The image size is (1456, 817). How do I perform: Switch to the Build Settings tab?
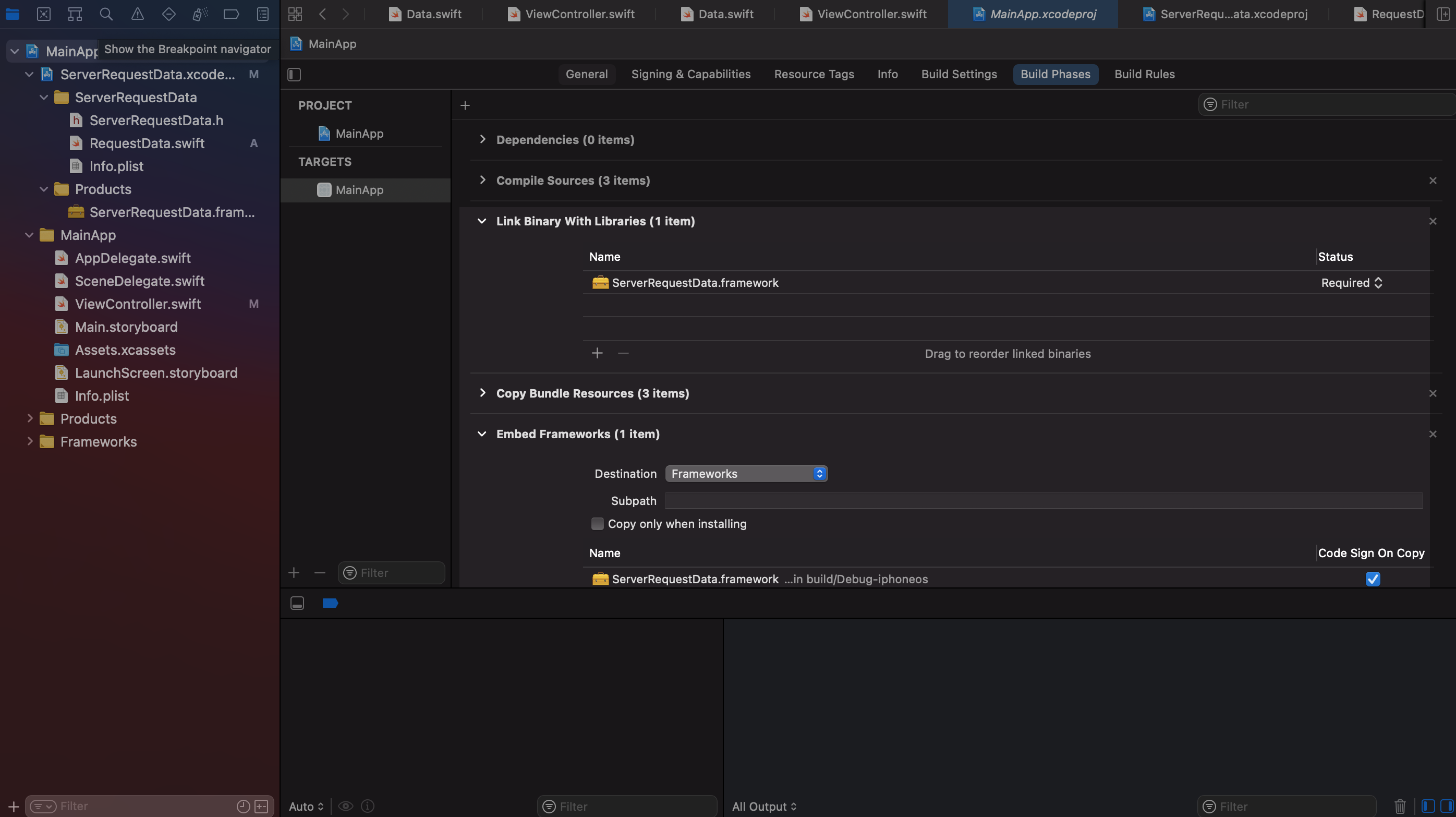958,74
